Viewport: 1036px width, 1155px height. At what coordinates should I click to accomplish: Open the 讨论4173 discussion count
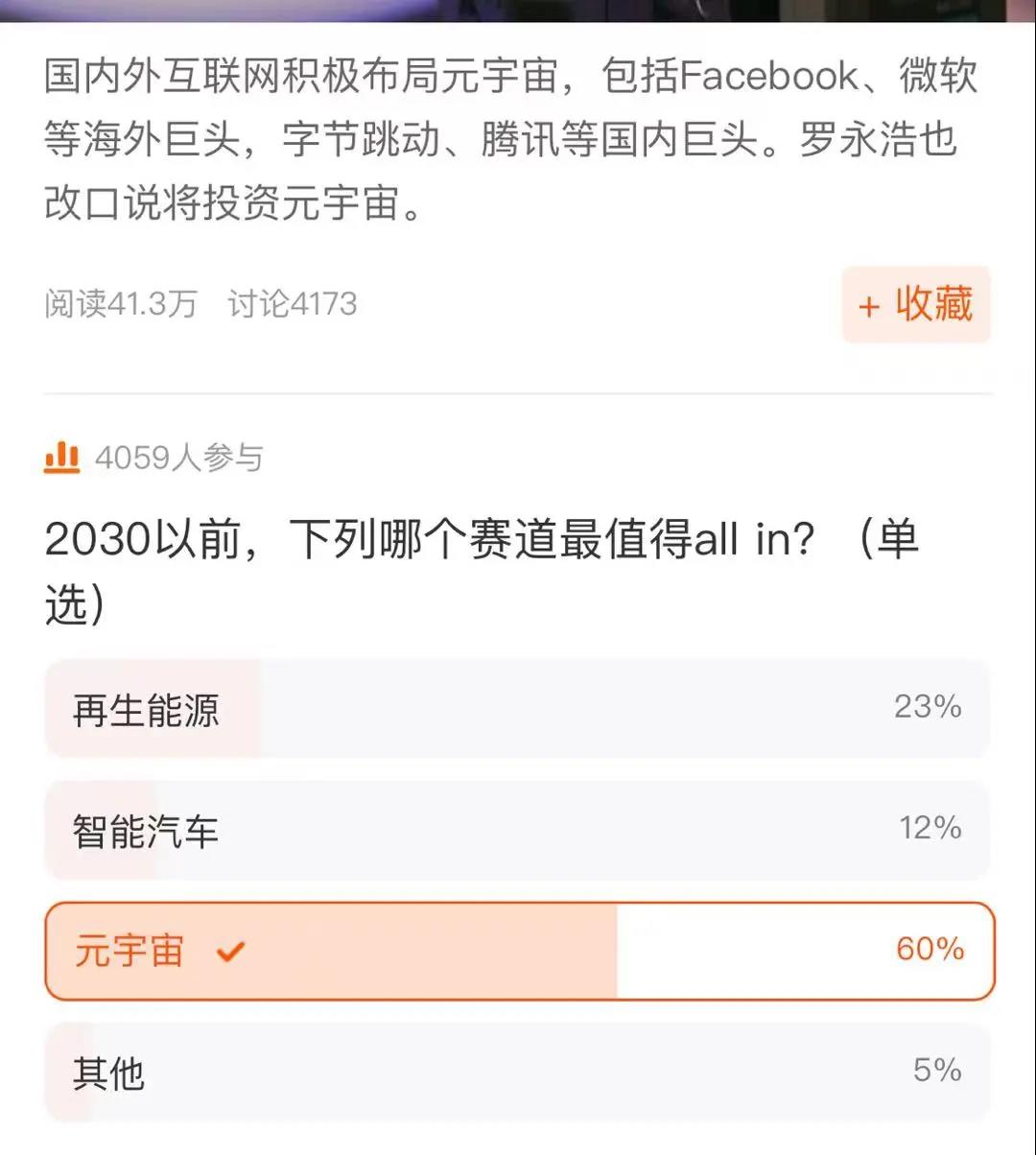[x=292, y=304]
